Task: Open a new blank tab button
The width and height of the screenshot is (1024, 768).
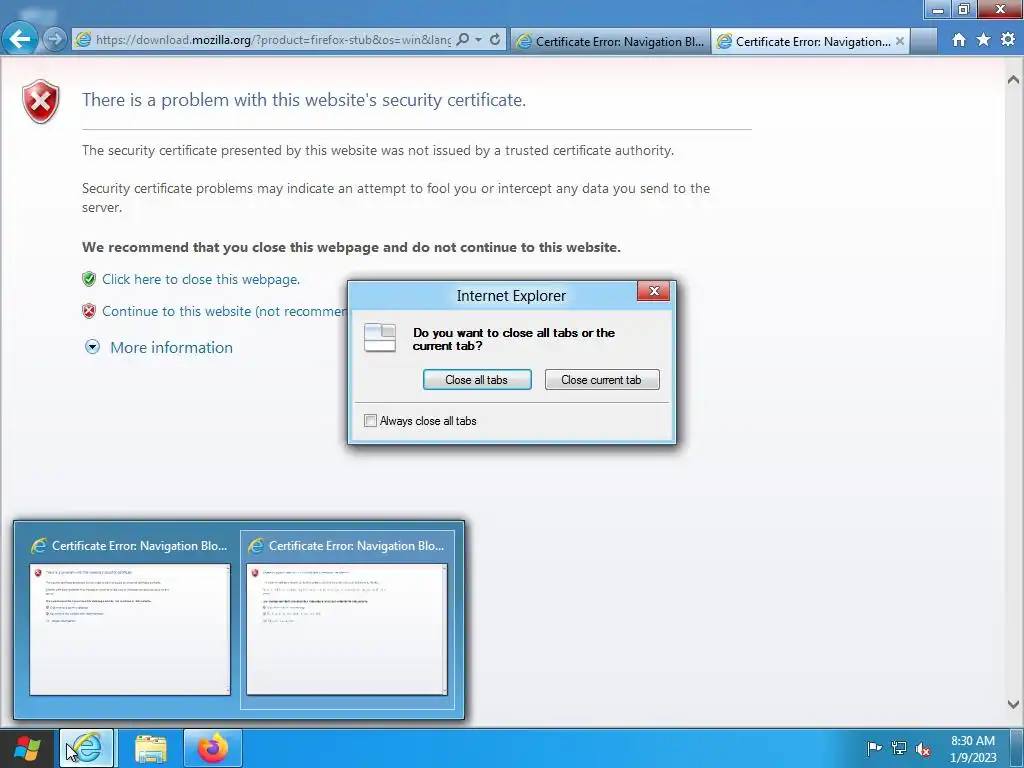Action: 924,41
